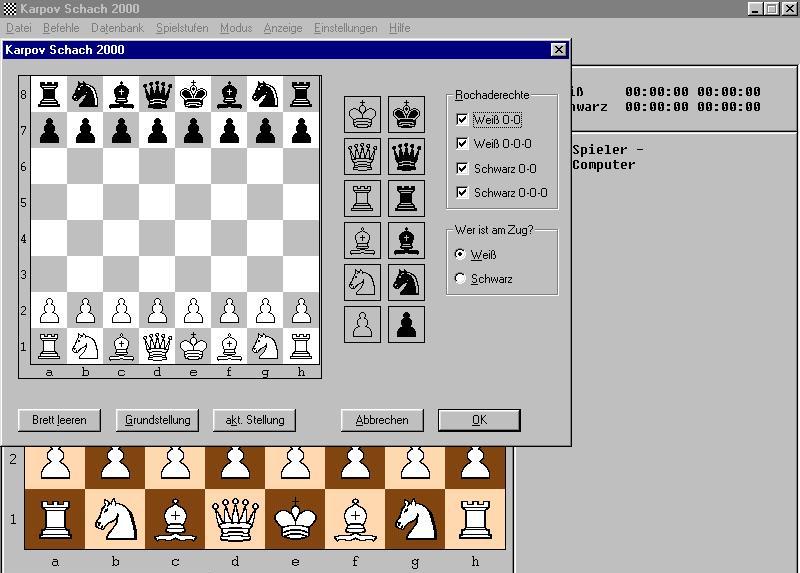
Task: Select the white king piece in palette
Action: [361, 114]
